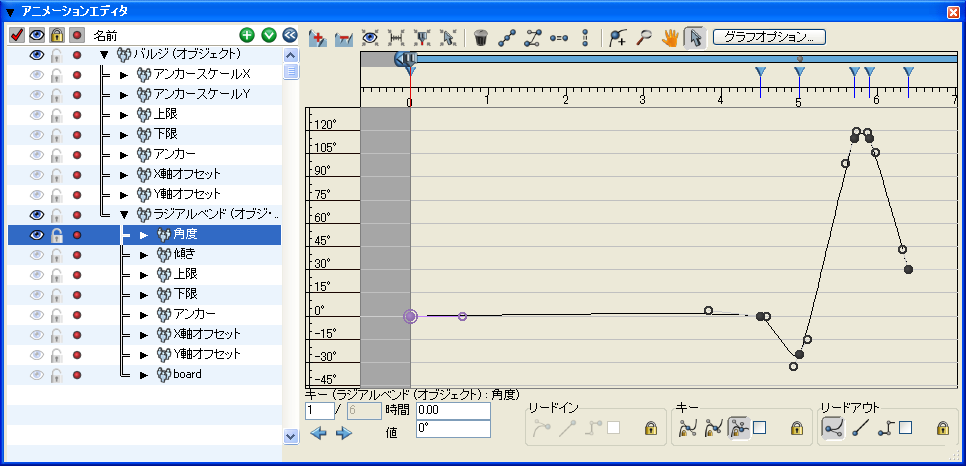Collapse the バルジ (オブジェクト) tree node

pos(104,55)
